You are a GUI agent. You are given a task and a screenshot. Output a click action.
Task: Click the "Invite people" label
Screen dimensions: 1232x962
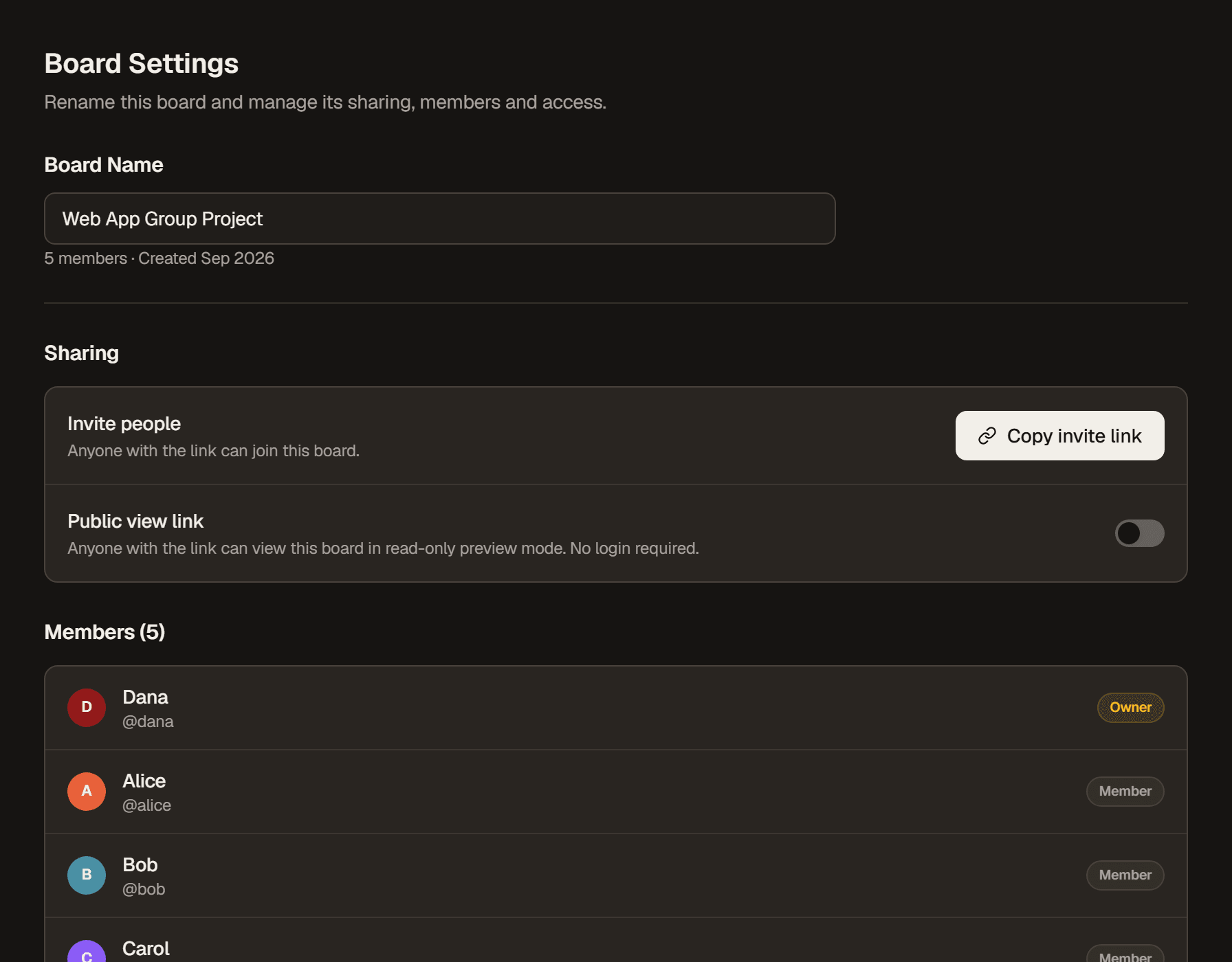click(124, 424)
